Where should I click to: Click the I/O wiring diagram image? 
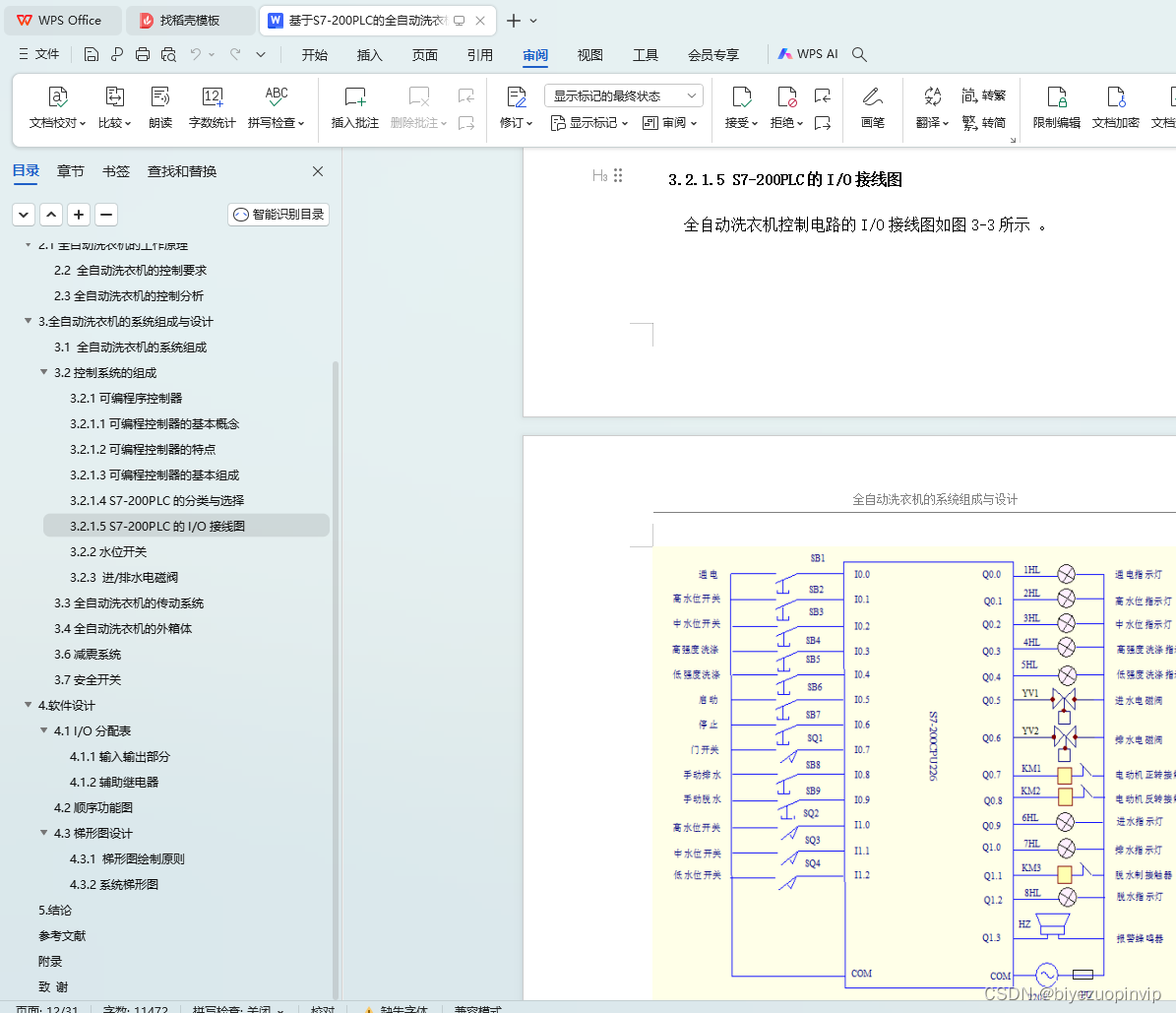pos(914,773)
